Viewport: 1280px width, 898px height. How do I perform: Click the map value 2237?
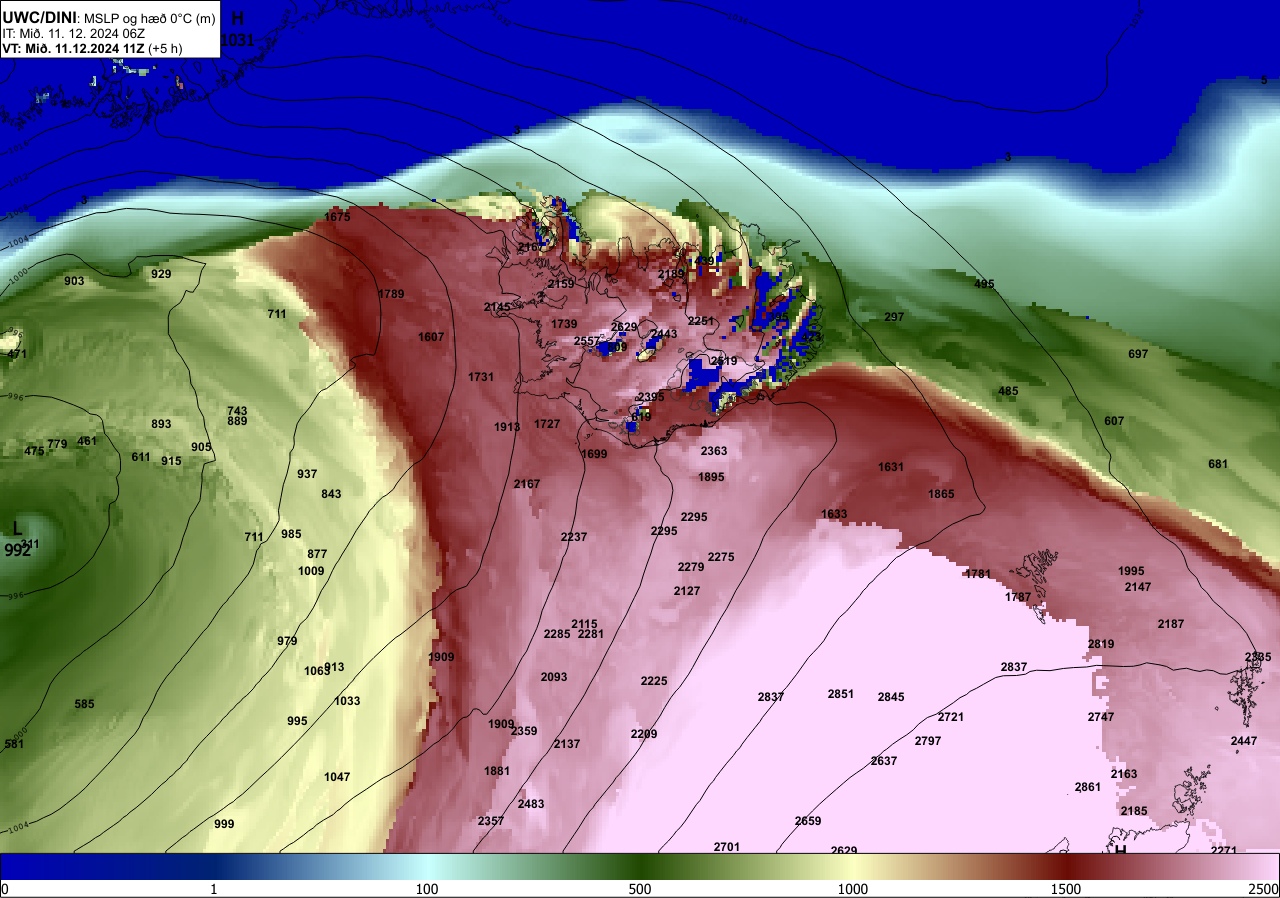[574, 537]
